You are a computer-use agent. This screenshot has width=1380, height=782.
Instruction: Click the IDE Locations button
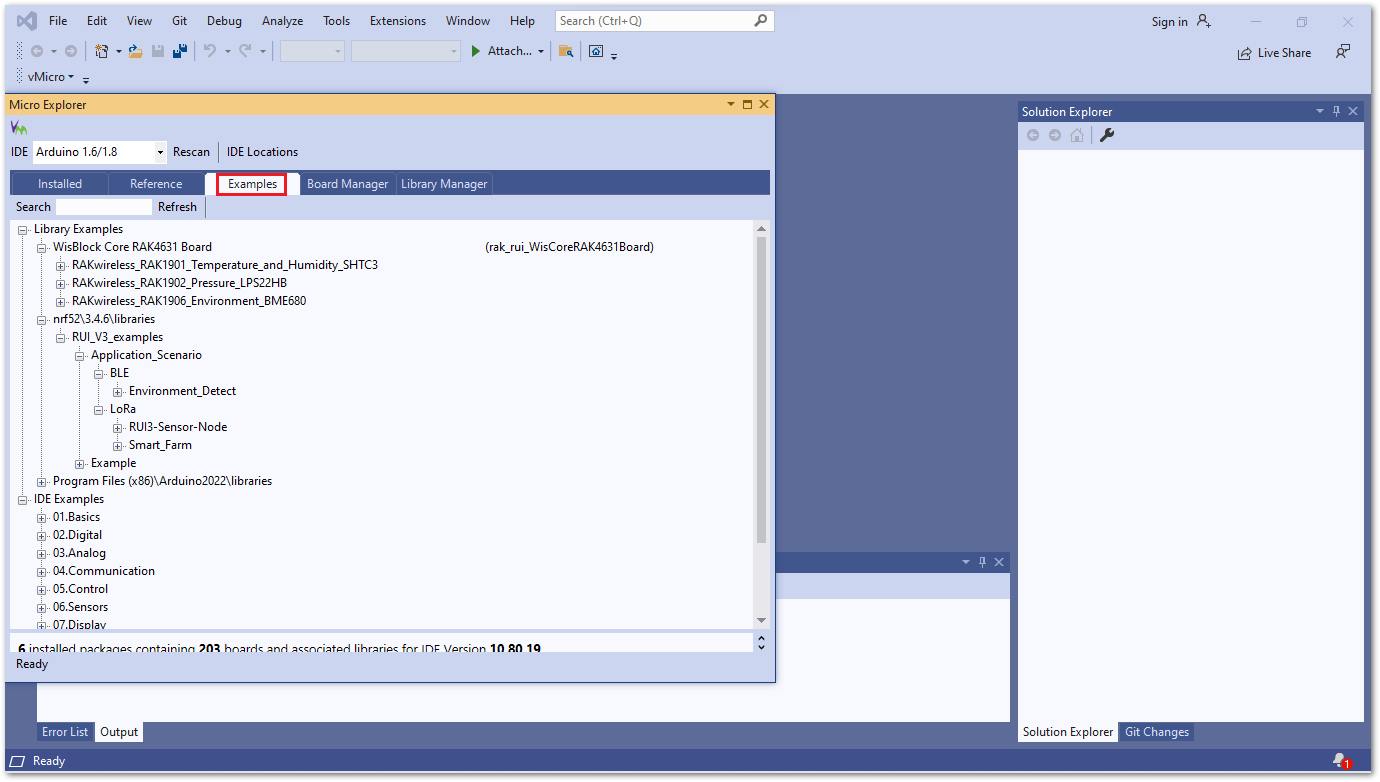pos(262,152)
